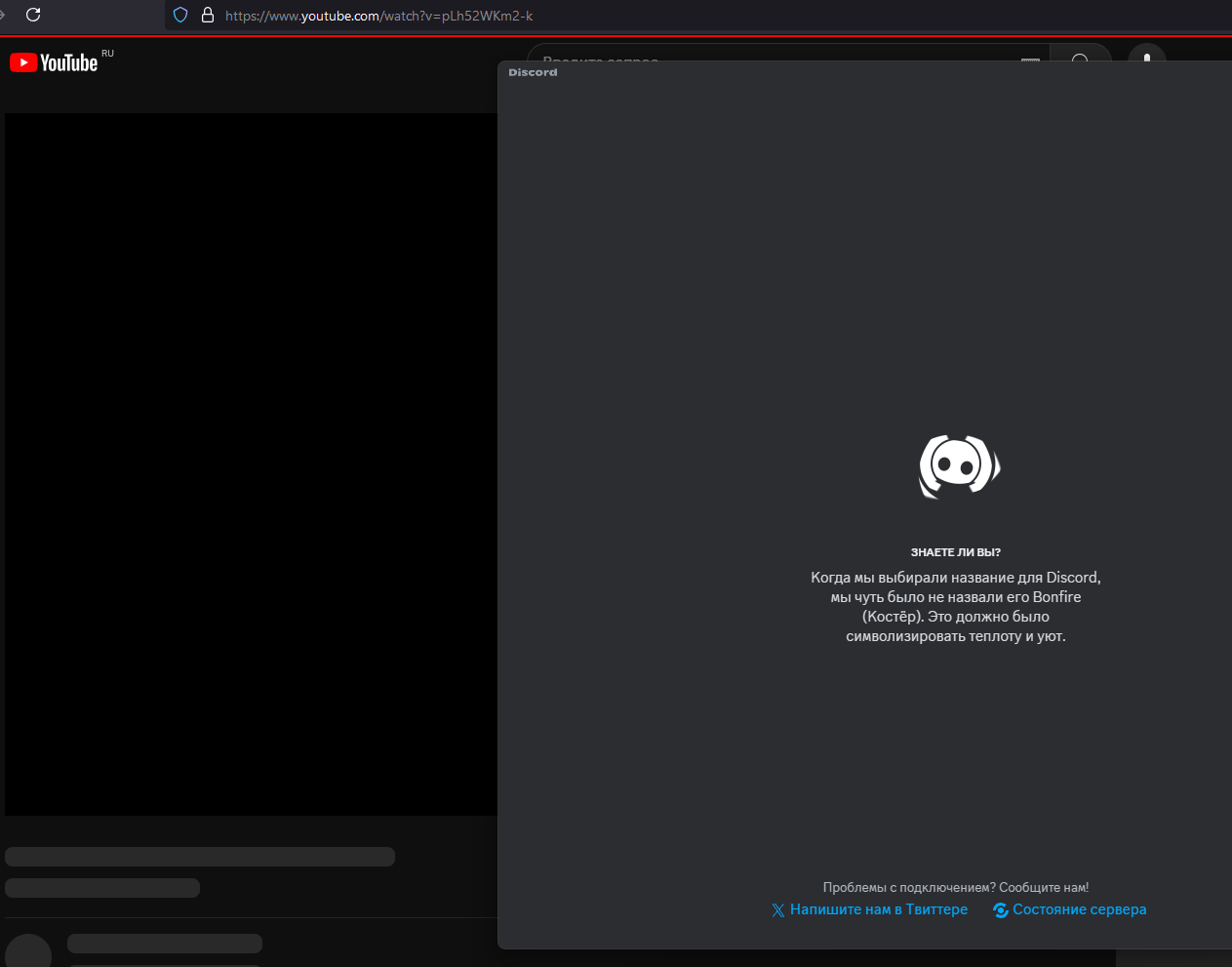Viewport: 1232px width, 967px height.
Task: Click the server status icon in Discord
Action: click(1000, 910)
